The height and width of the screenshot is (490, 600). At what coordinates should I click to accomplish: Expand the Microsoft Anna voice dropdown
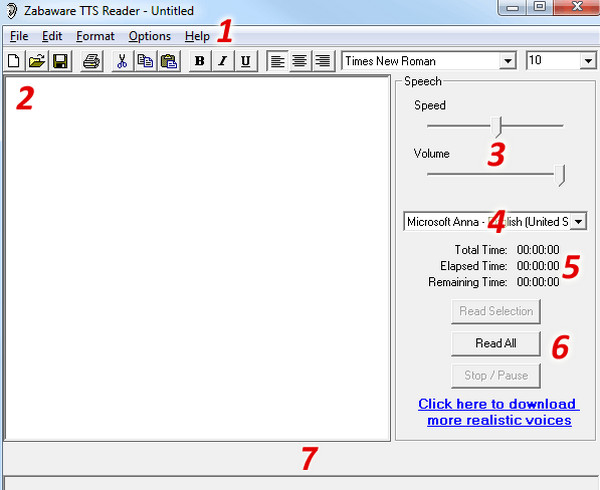pos(578,222)
